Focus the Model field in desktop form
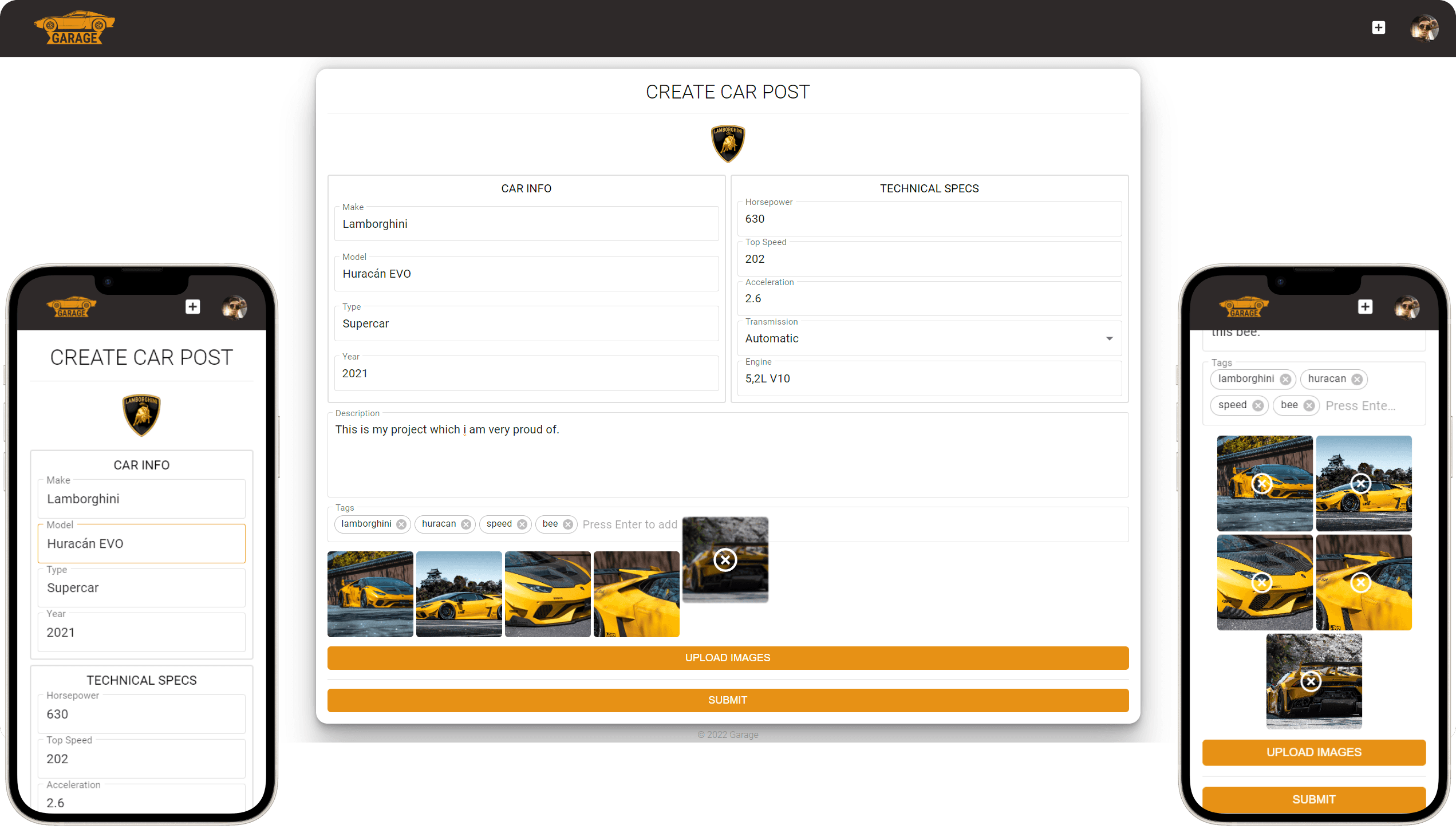Image resolution: width=1456 pixels, height=833 pixels. (x=526, y=274)
